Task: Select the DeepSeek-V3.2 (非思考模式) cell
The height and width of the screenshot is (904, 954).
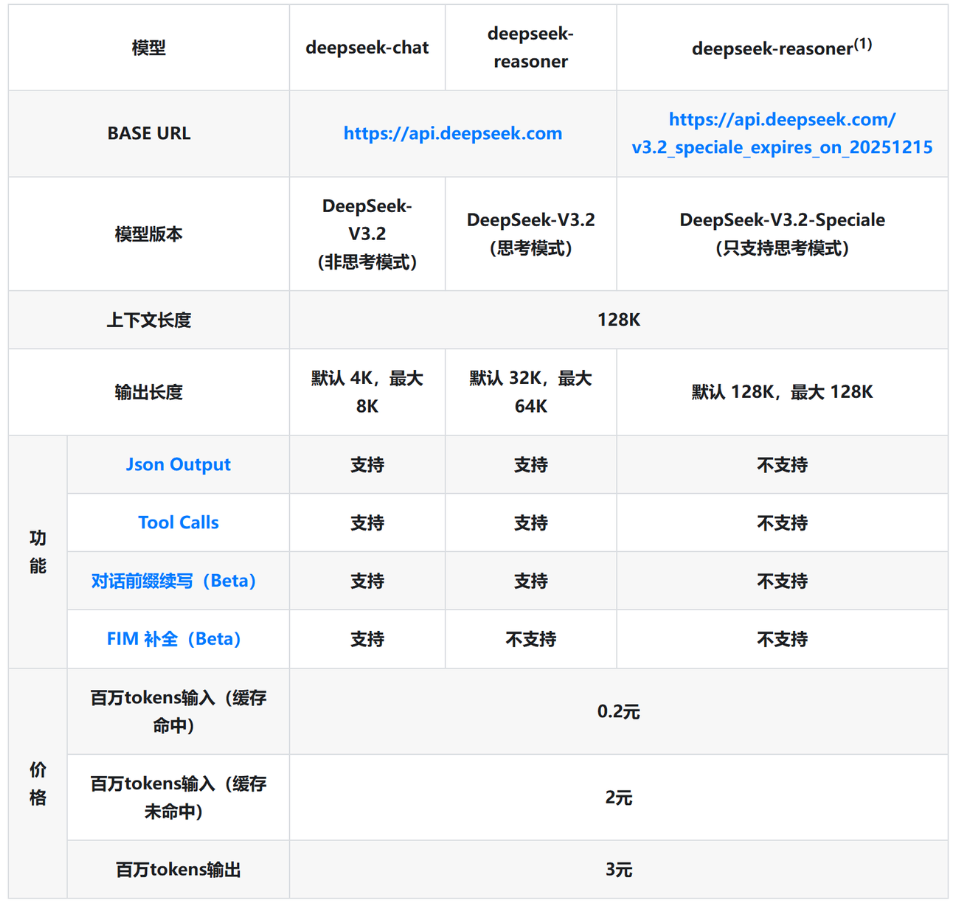Action: pos(367,234)
